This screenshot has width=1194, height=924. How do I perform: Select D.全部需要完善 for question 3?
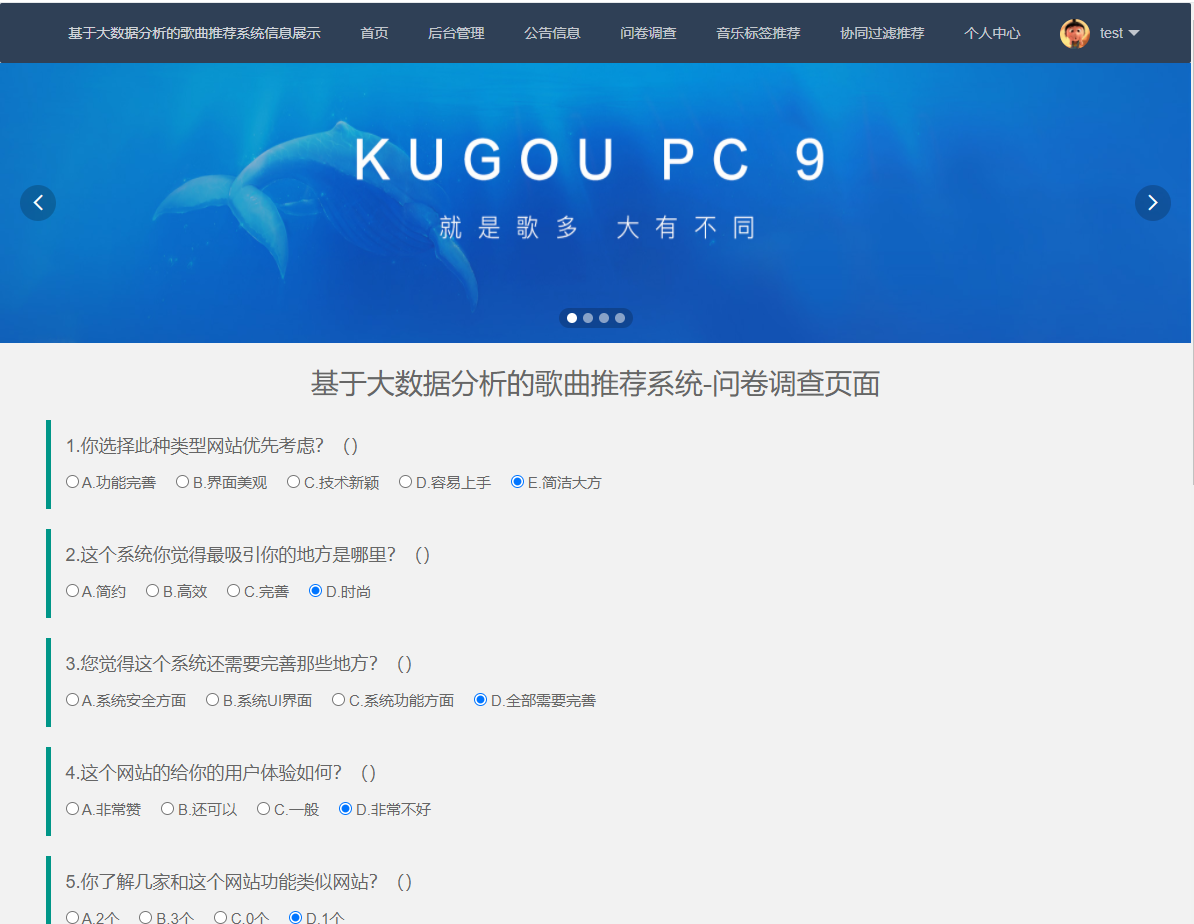click(x=480, y=699)
